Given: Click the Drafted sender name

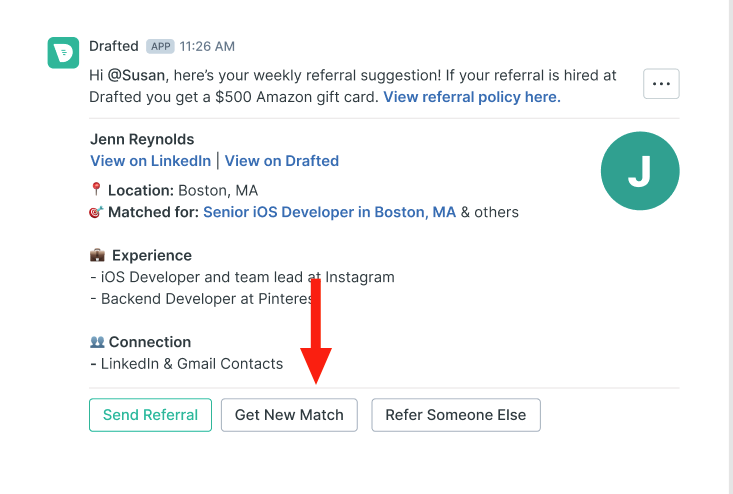Looking at the screenshot, I should (x=114, y=46).
